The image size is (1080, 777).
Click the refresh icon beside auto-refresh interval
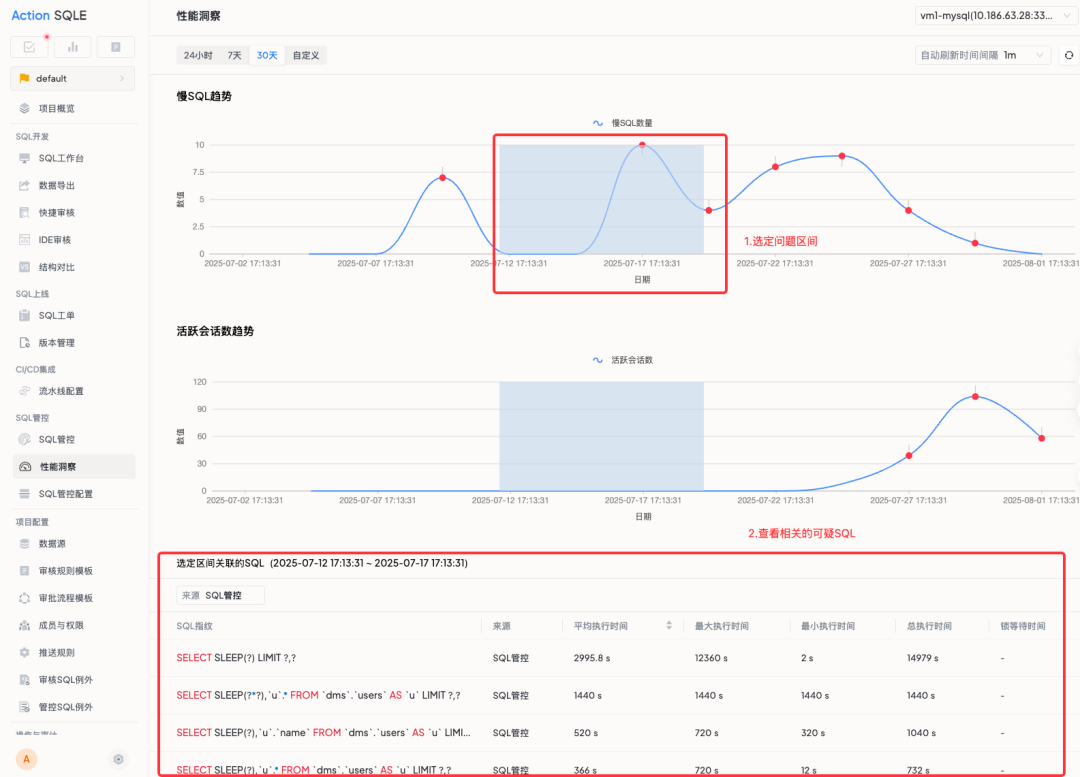(1068, 56)
